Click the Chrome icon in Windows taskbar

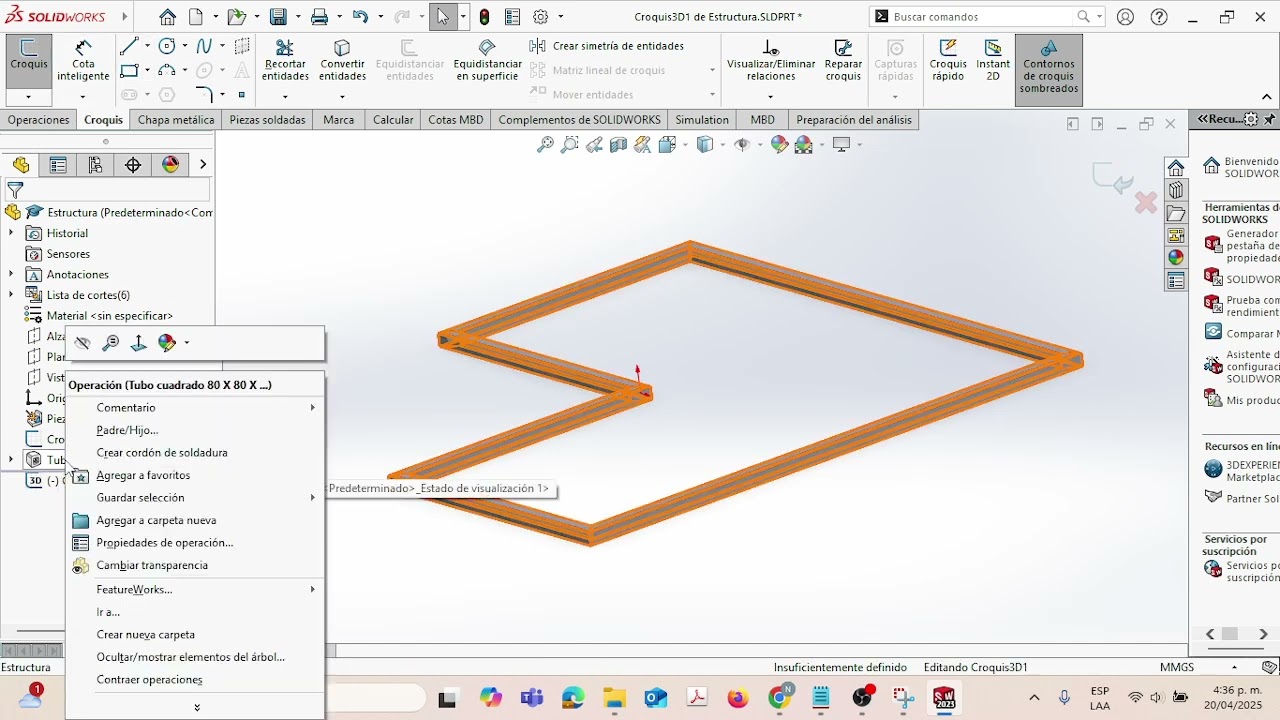tap(780, 698)
